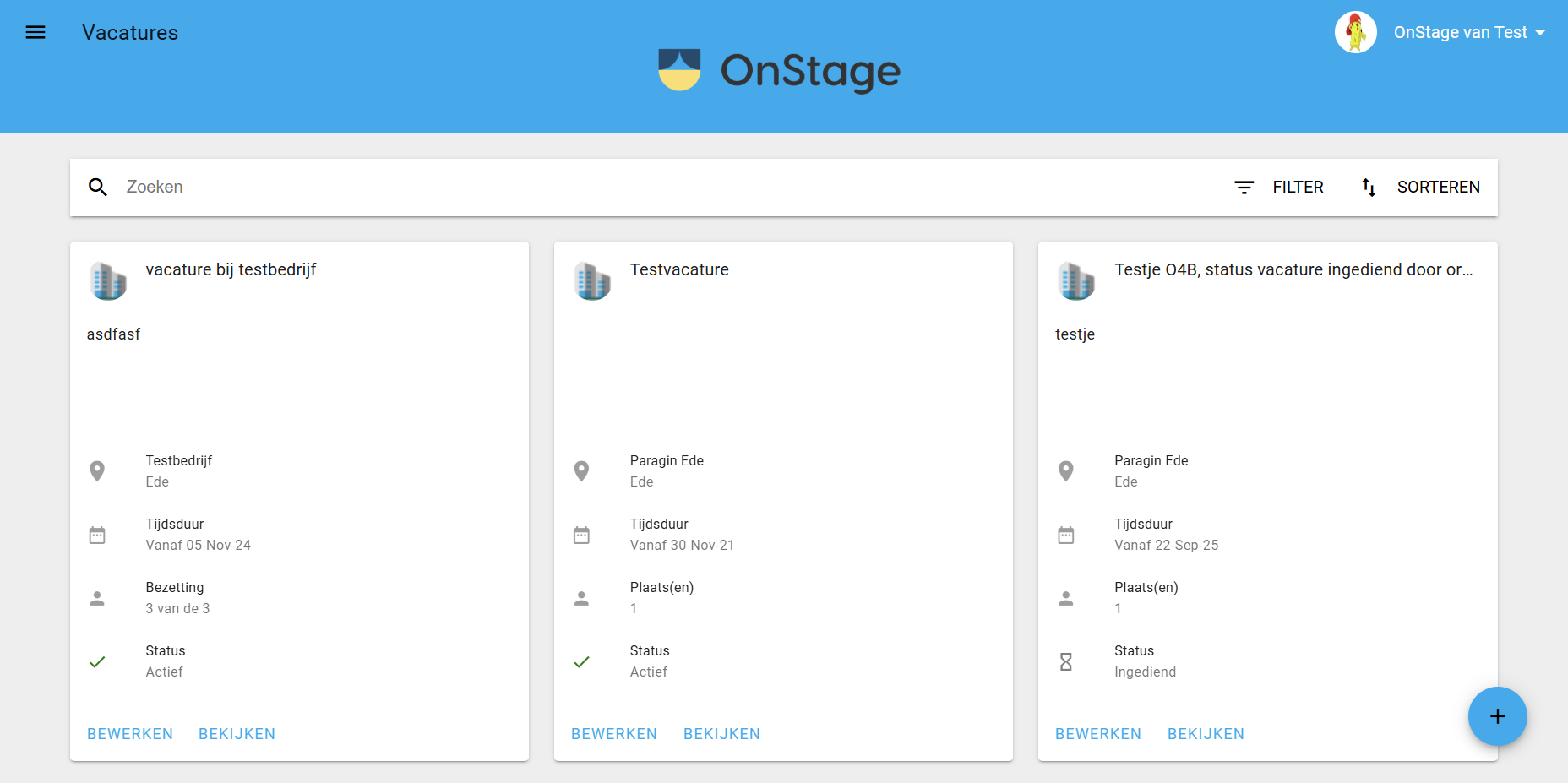This screenshot has width=1568, height=783.
Task: Click the user avatar picture
Action: (1356, 32)
